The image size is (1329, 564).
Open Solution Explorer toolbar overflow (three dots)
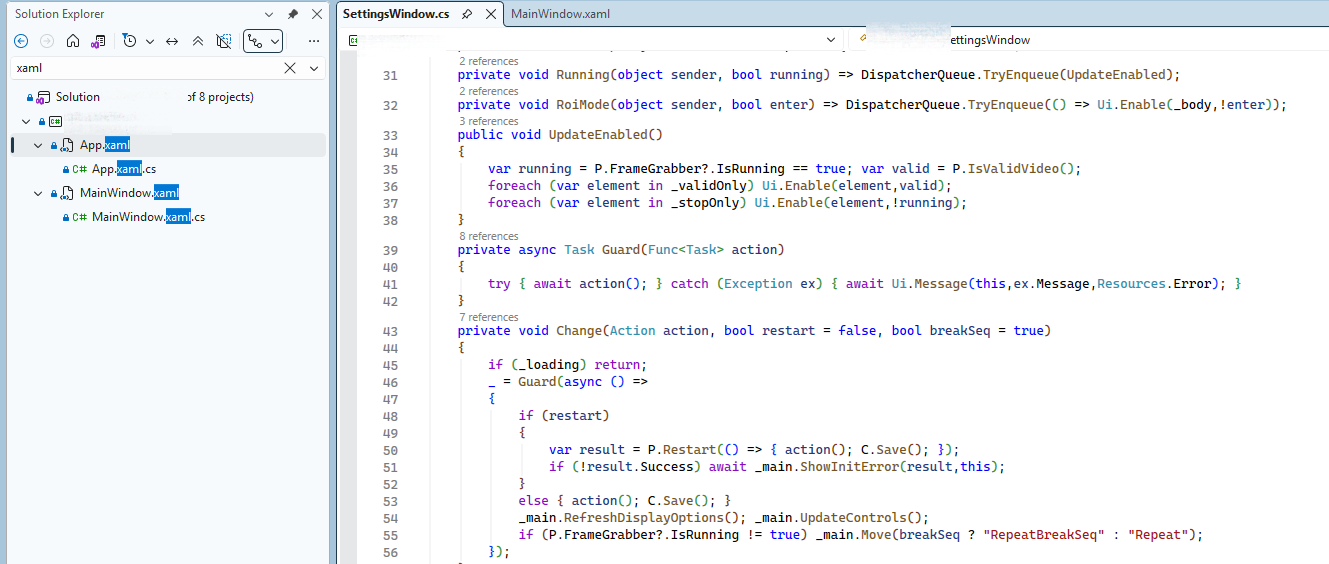(x=314, y=41)
